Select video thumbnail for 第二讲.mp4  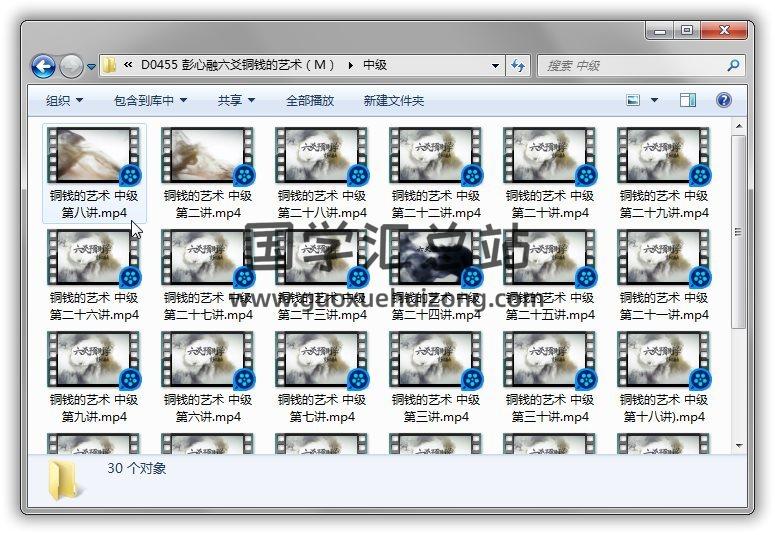pos(208,155)
